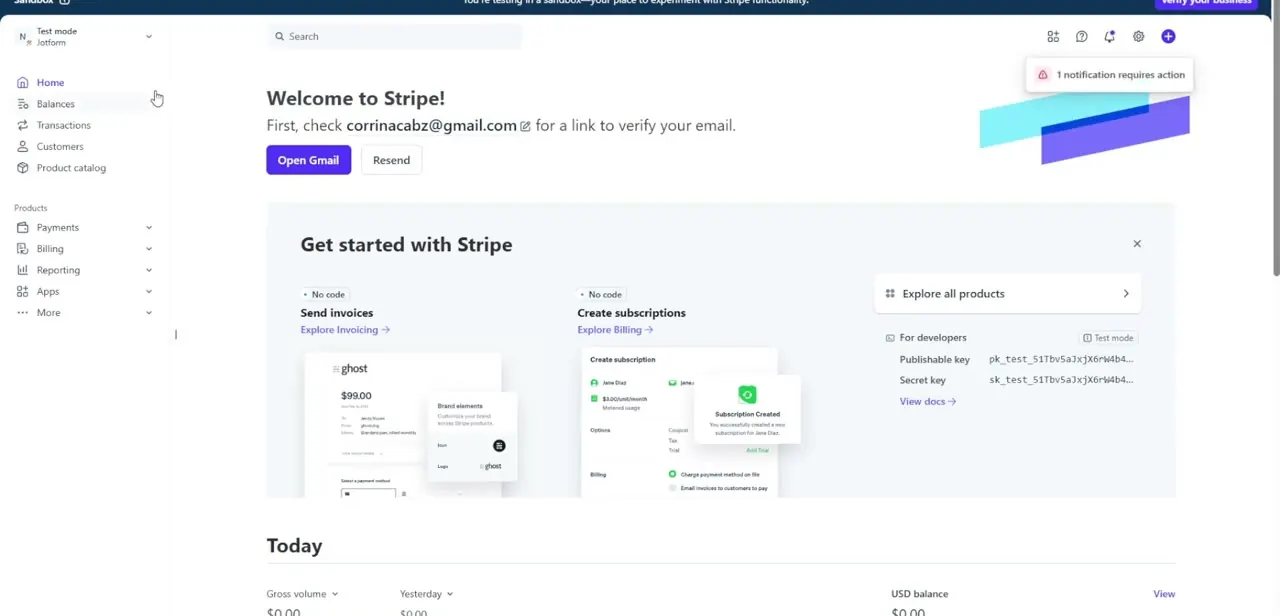The image size is (1280, 616).
Task: Open the Gross volume dropdown
Action: click(302, 594)
